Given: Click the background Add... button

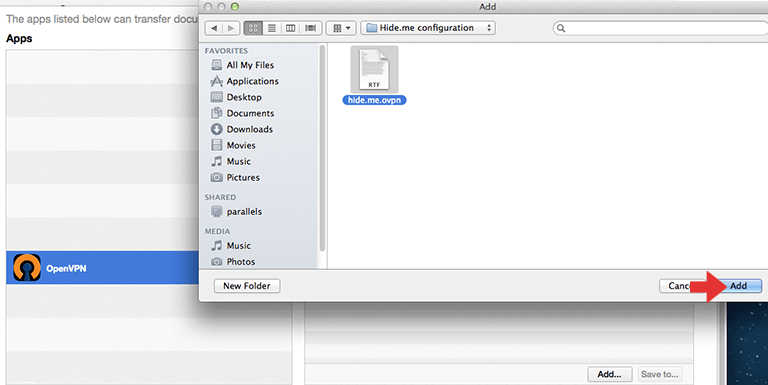Looking at the screenshot, I should [x=609, y=374].
